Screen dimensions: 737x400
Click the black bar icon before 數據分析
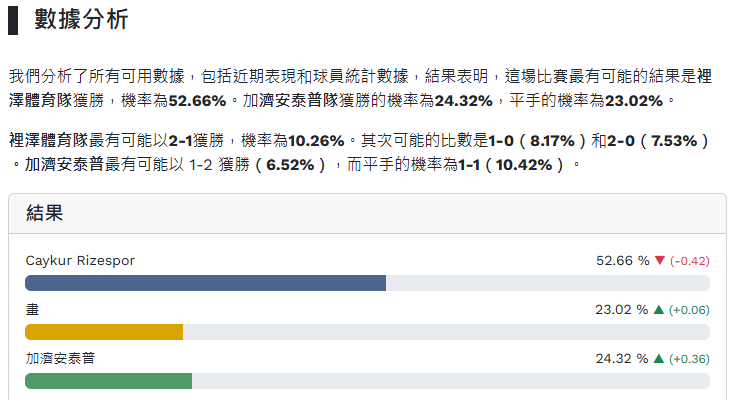[12, 19]
